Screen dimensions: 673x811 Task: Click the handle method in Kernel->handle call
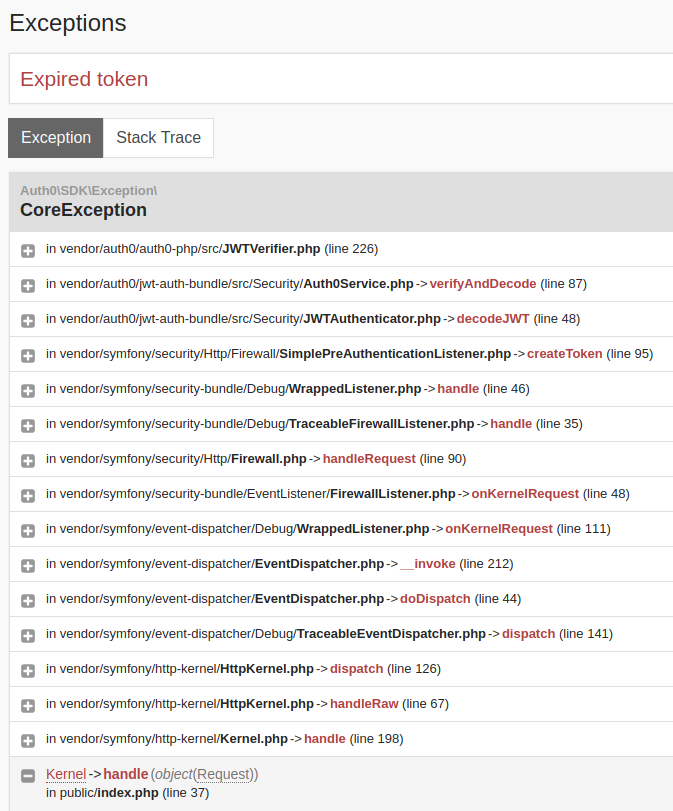tap(126, 774)
